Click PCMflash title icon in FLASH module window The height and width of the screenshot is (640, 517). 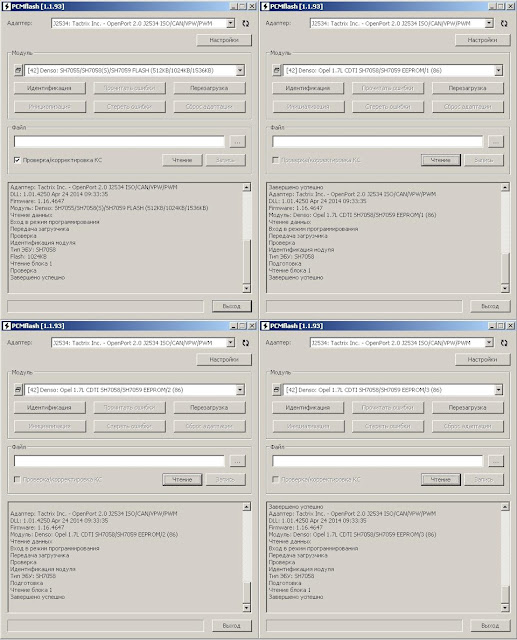(x=7, y=6)
